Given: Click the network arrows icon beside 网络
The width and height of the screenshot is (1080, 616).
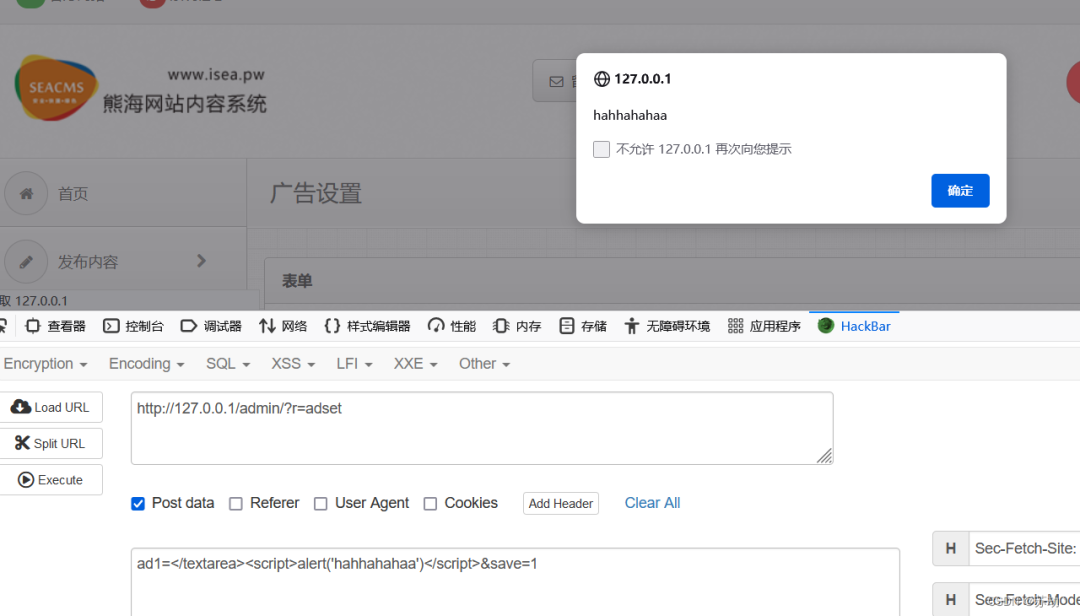Looking at the screenshot, I should (267, 326).
